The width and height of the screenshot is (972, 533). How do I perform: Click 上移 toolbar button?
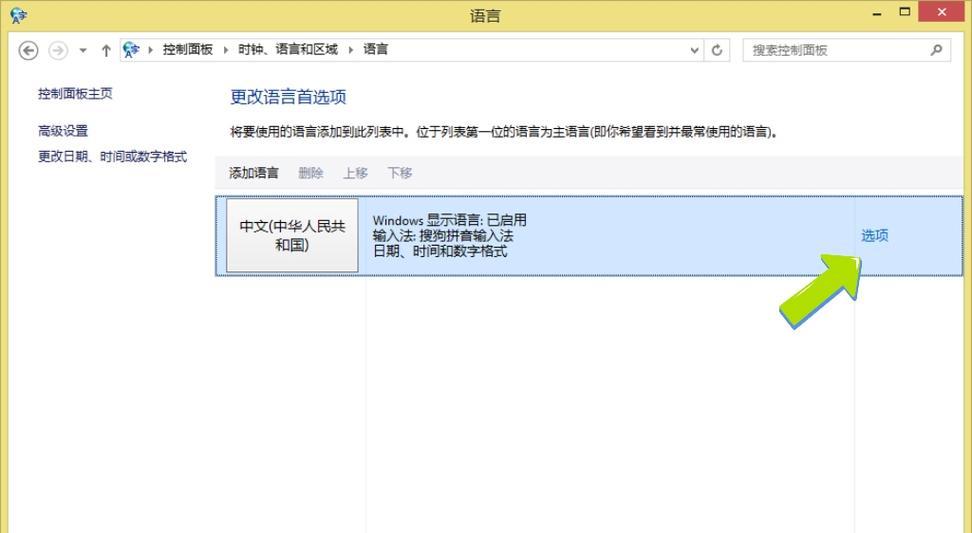(355, 173)
